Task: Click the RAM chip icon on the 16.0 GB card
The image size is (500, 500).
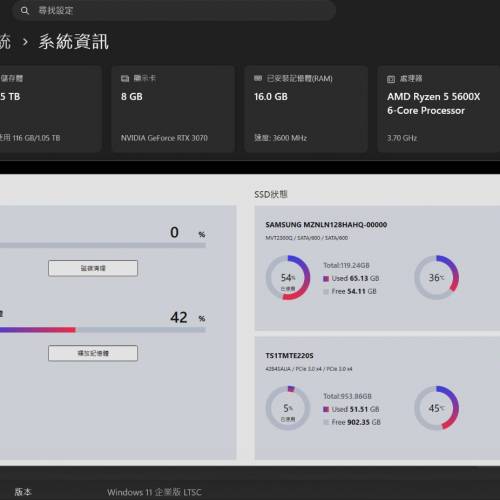Action: point(258,78)
